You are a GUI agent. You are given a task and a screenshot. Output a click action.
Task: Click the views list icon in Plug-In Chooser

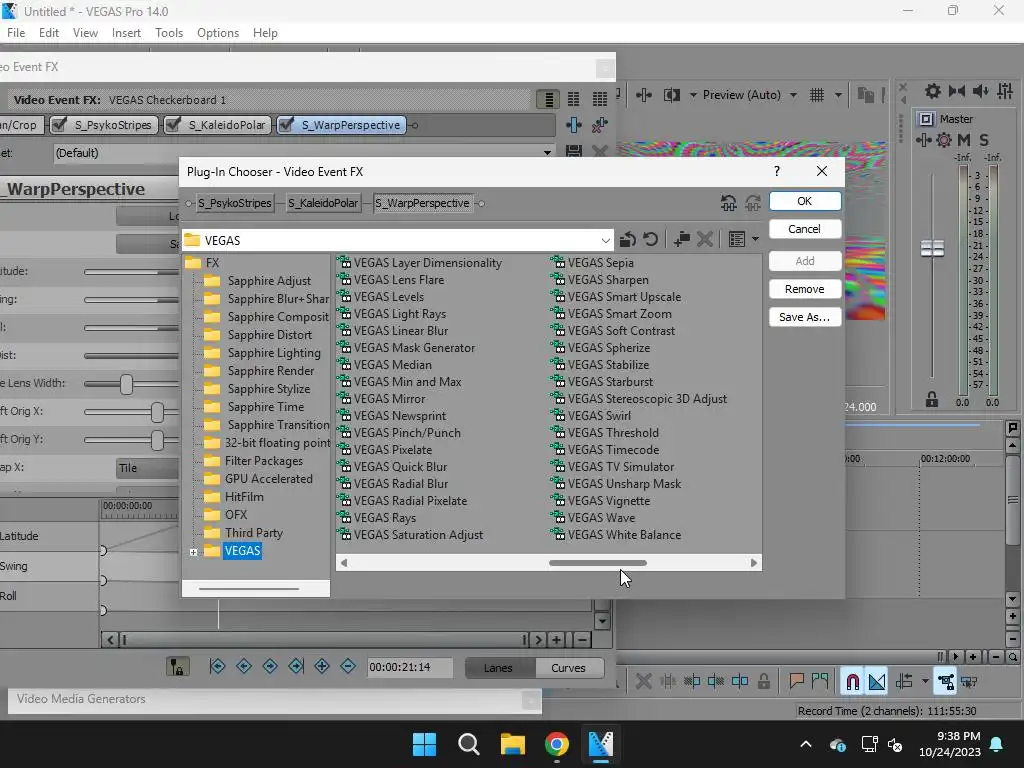(737, 240)
